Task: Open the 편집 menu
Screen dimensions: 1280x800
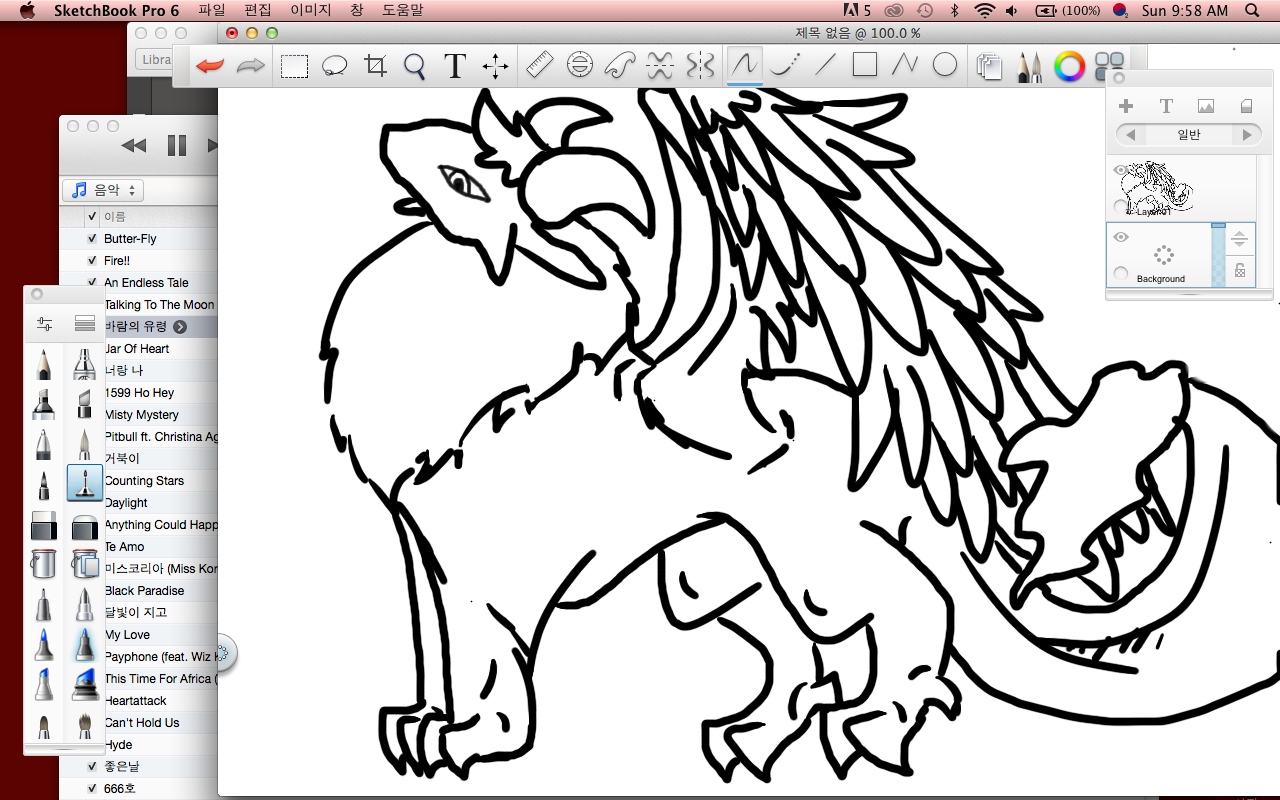Action: coord(257,10)
